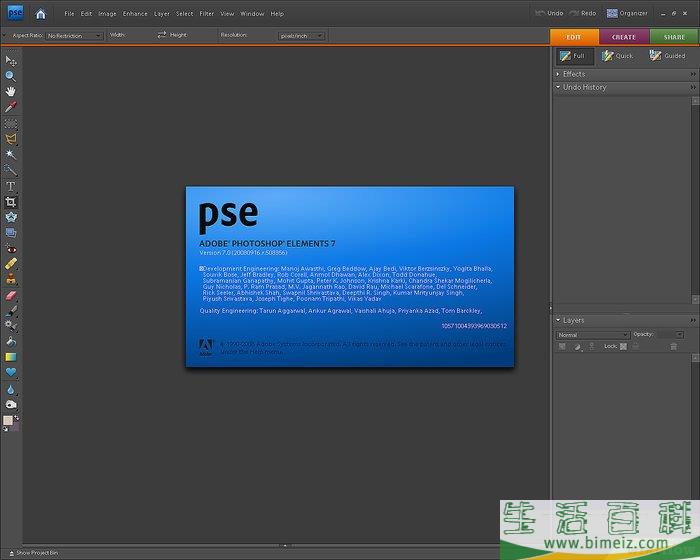Select the Paint Bucket tool
Viewport: 700px width, 560px height.
pyautogui.click(x=11, y=342)
